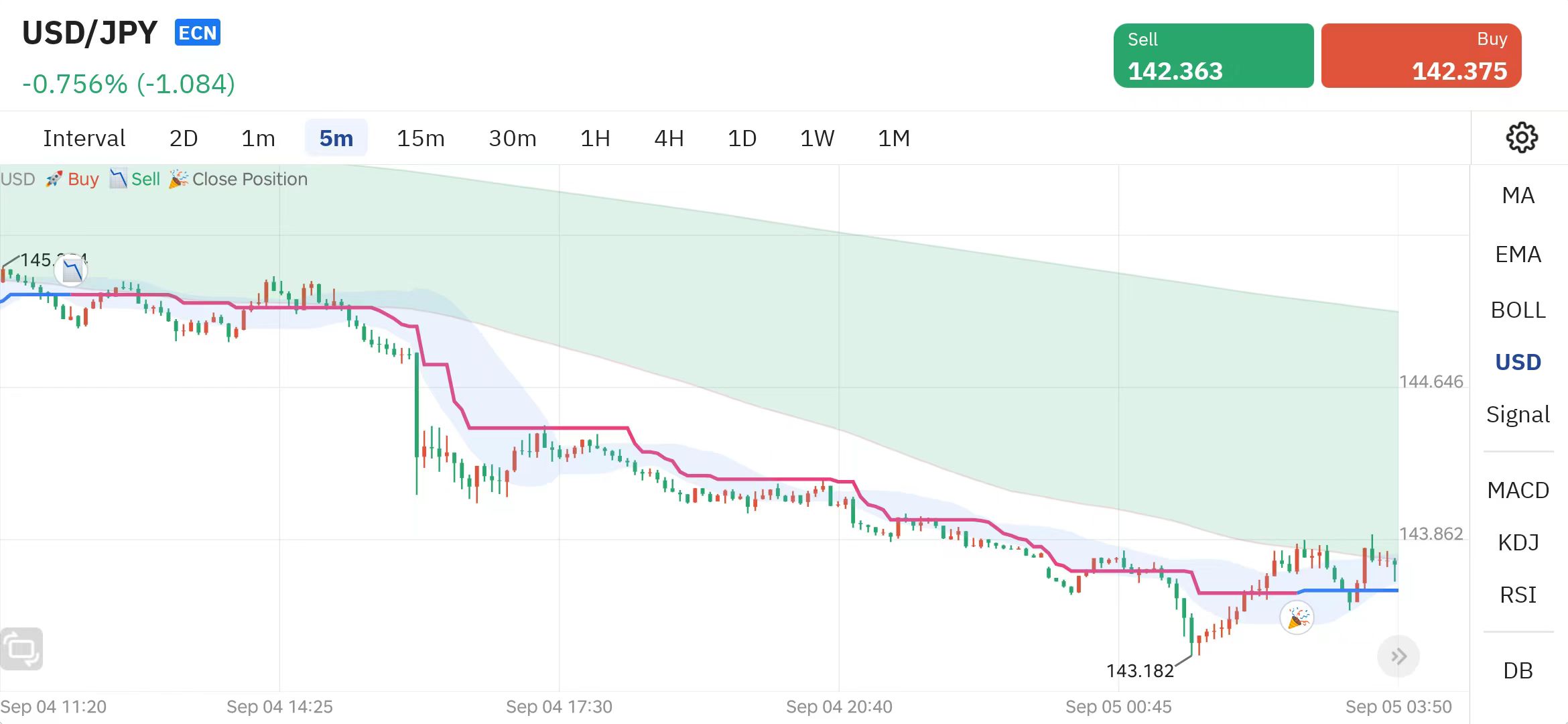The image size is (1568, 724).
Task: Toggle the Signal indicator
Action: pos(1518,414)
